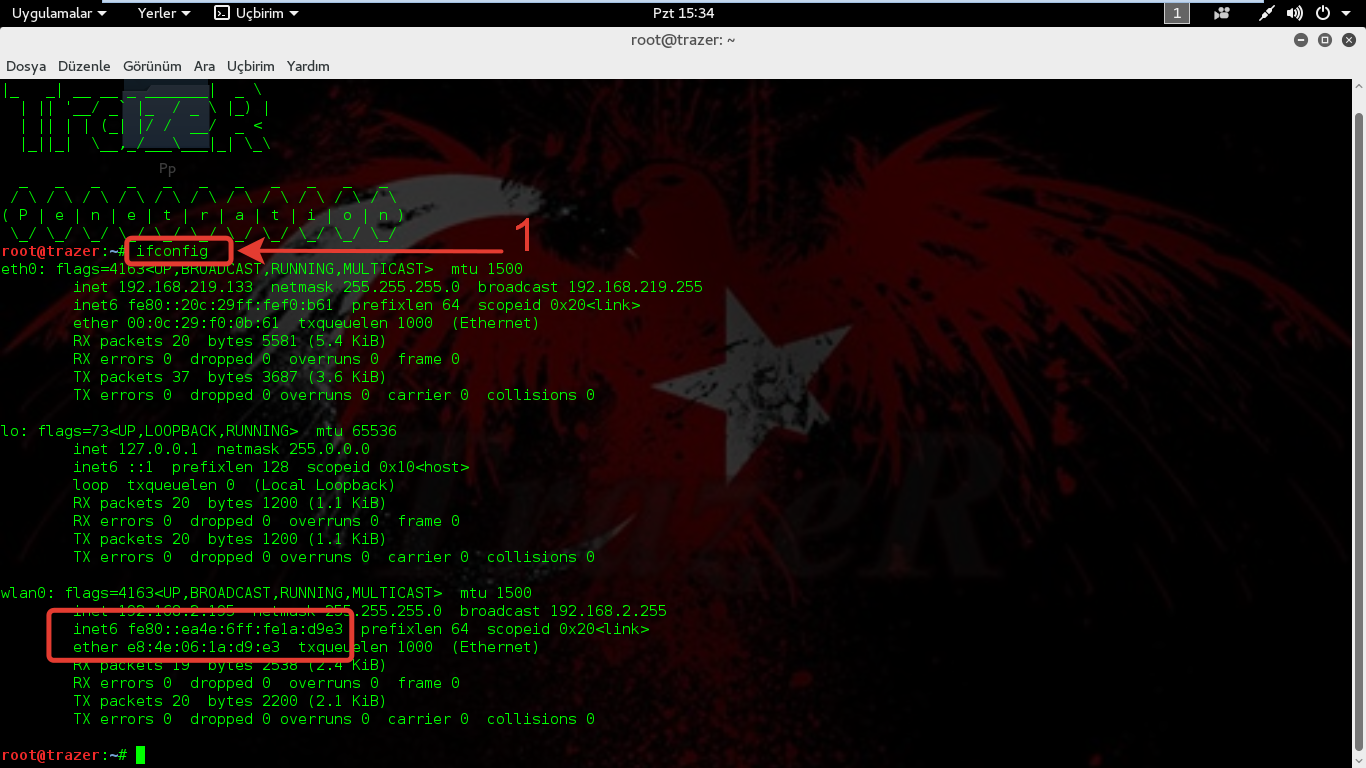The height and width of the screenshot is (768, 1366).
Task: Click the terminal title root@trazer: ~
Action: click(x=683, y=40)
